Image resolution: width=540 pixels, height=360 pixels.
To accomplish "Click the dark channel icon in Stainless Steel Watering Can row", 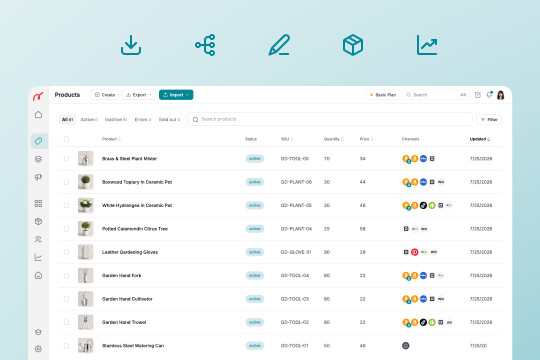I will [x=406, y=346].
